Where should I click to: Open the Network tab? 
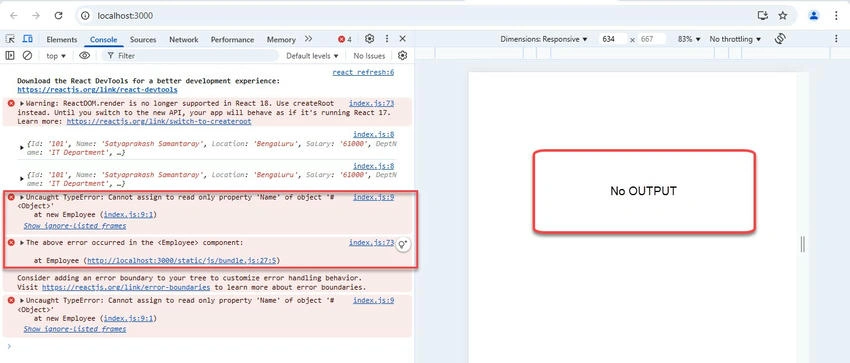click(x=184, y=40)
